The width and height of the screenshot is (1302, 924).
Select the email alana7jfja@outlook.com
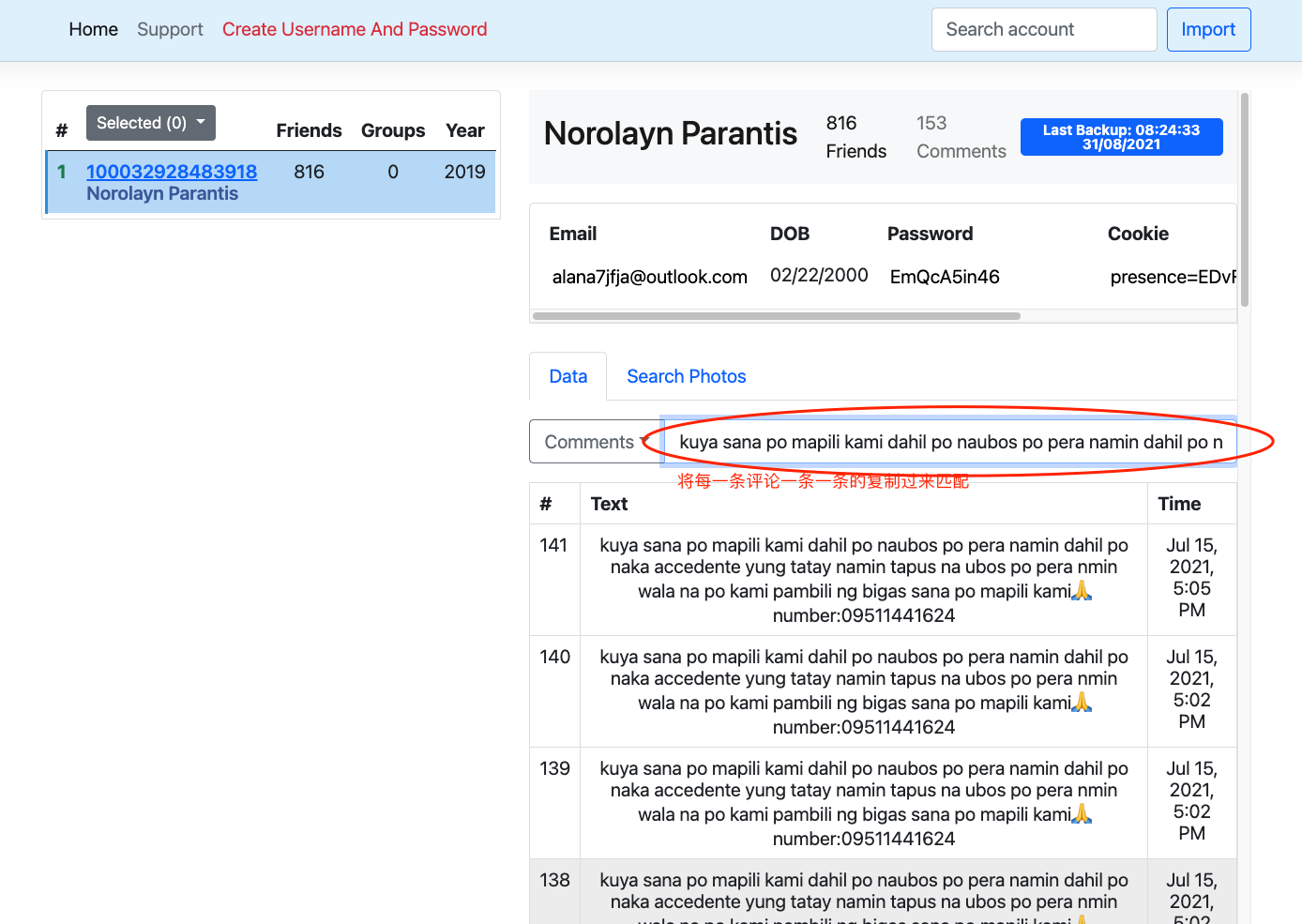(649, 277)
